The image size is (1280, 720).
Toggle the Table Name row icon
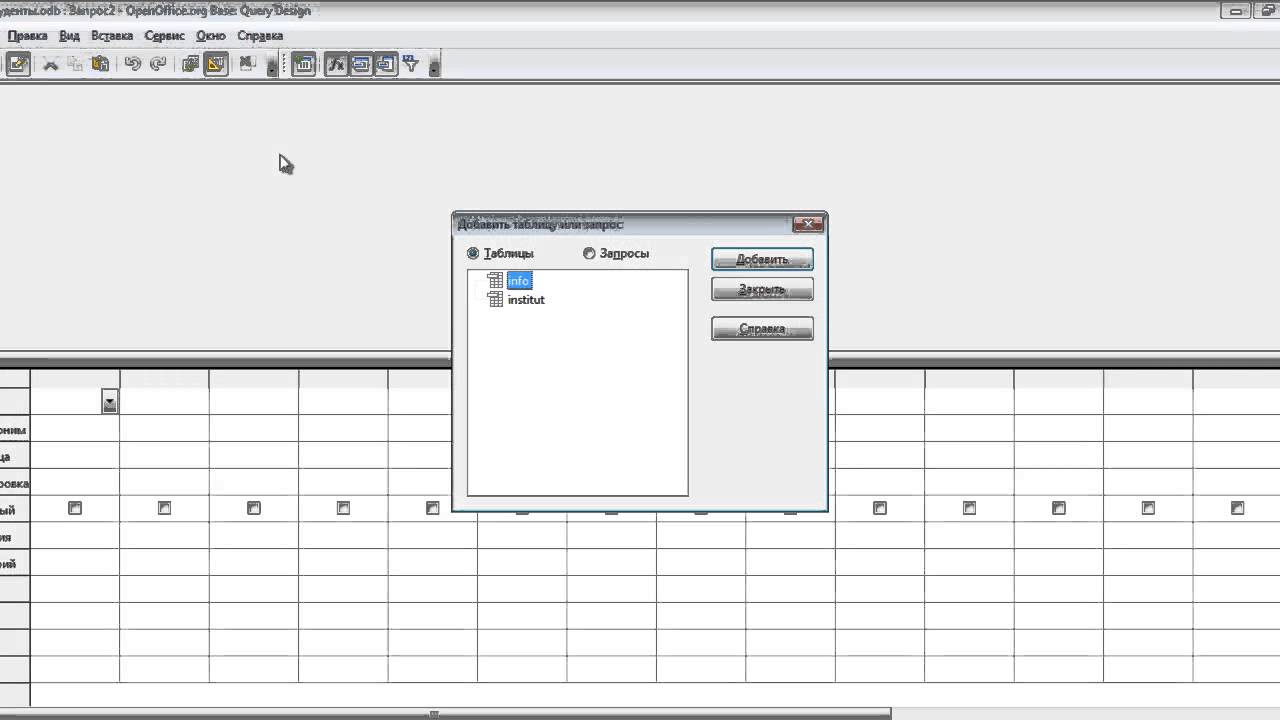[361, 64]
